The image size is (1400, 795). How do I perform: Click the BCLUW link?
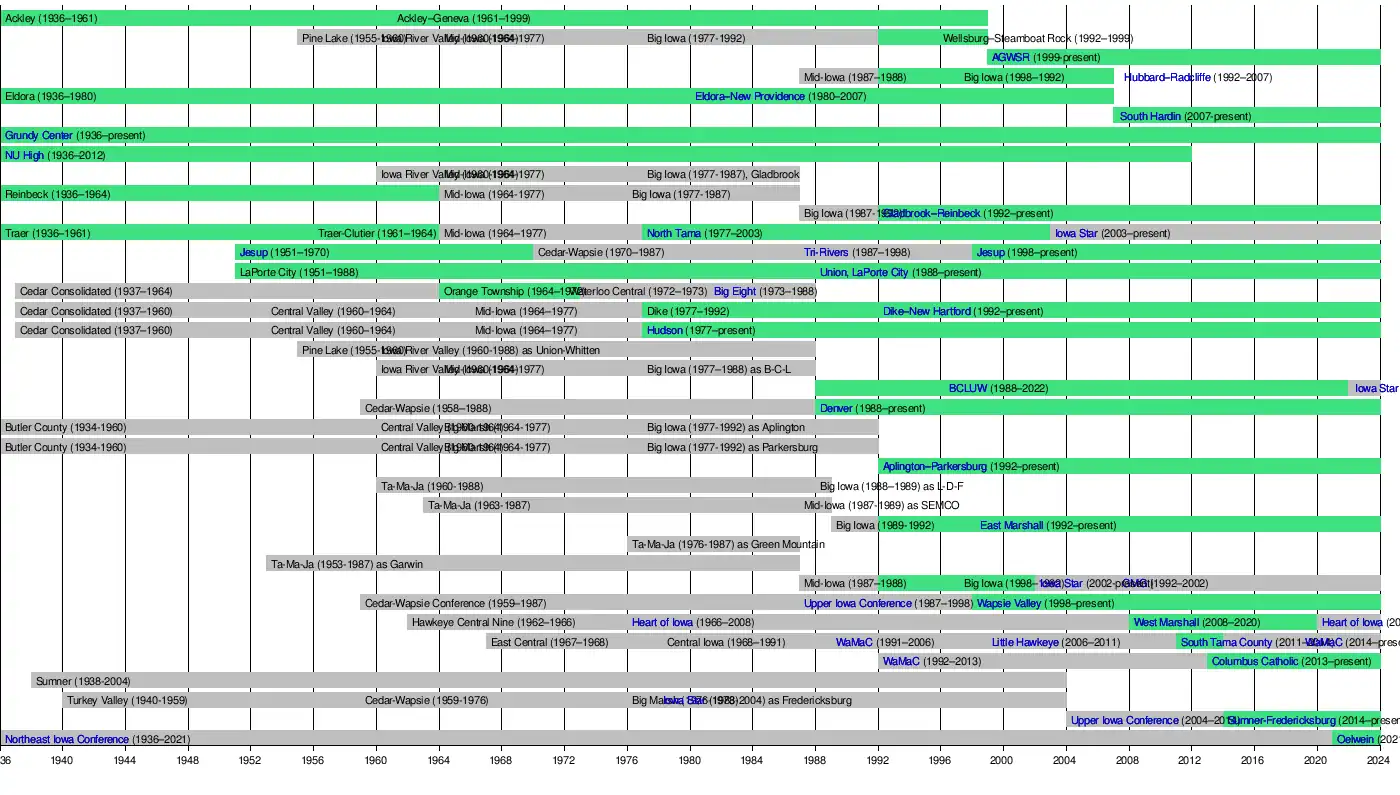click(x=967, y=388)
